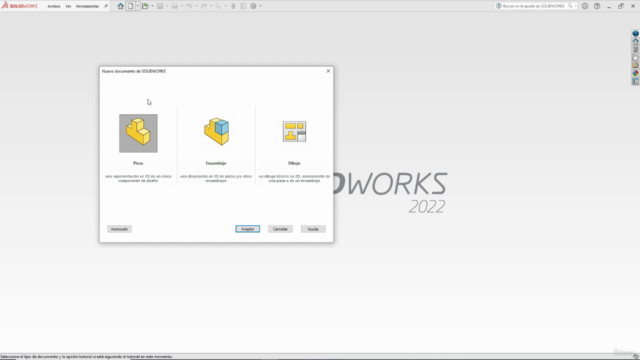
Task: Click the New document toolbar icon
Action: coord(130,6)
